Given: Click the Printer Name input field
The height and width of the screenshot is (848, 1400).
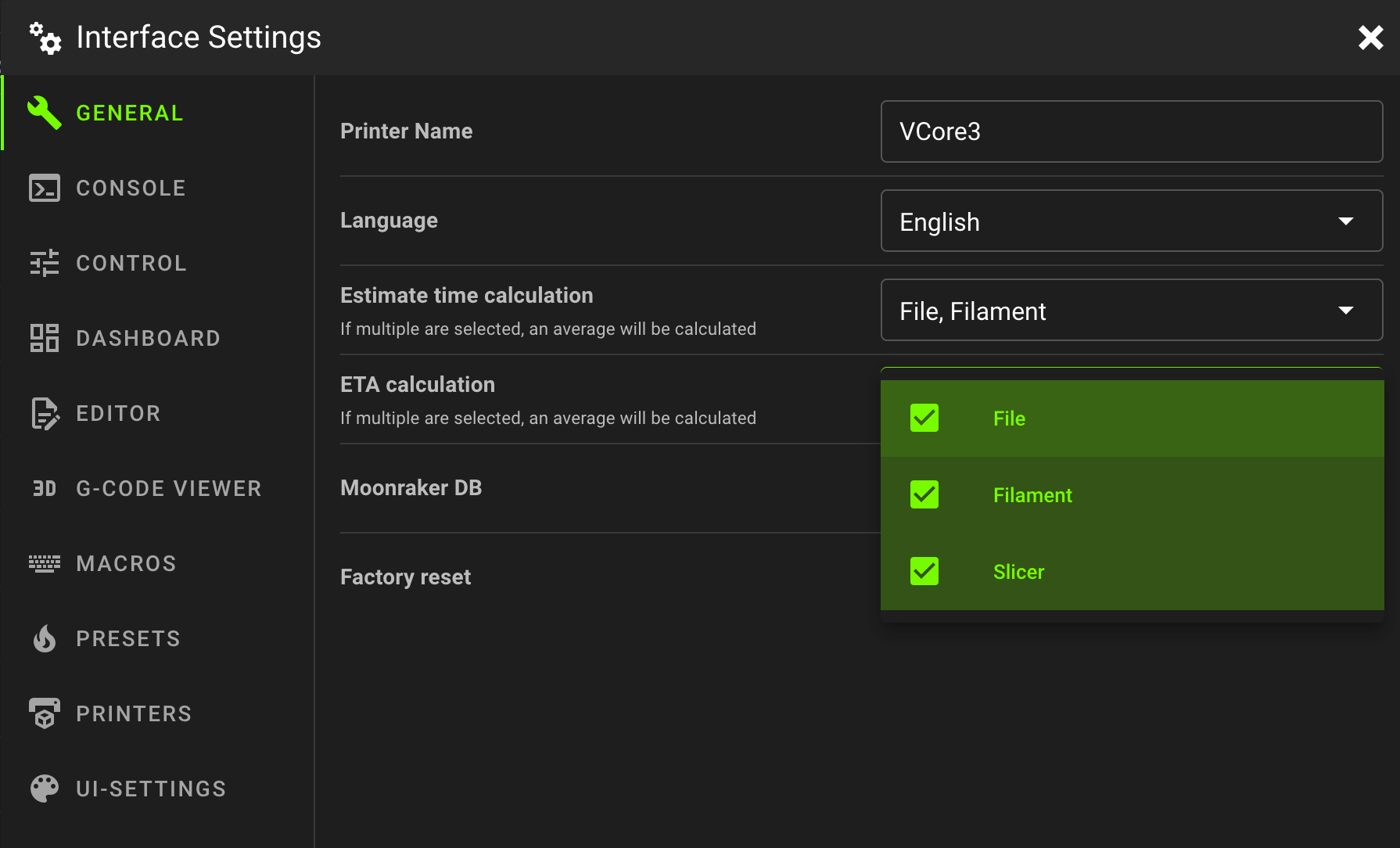Looking at the screenshot, I should [x=1132, y=131].
